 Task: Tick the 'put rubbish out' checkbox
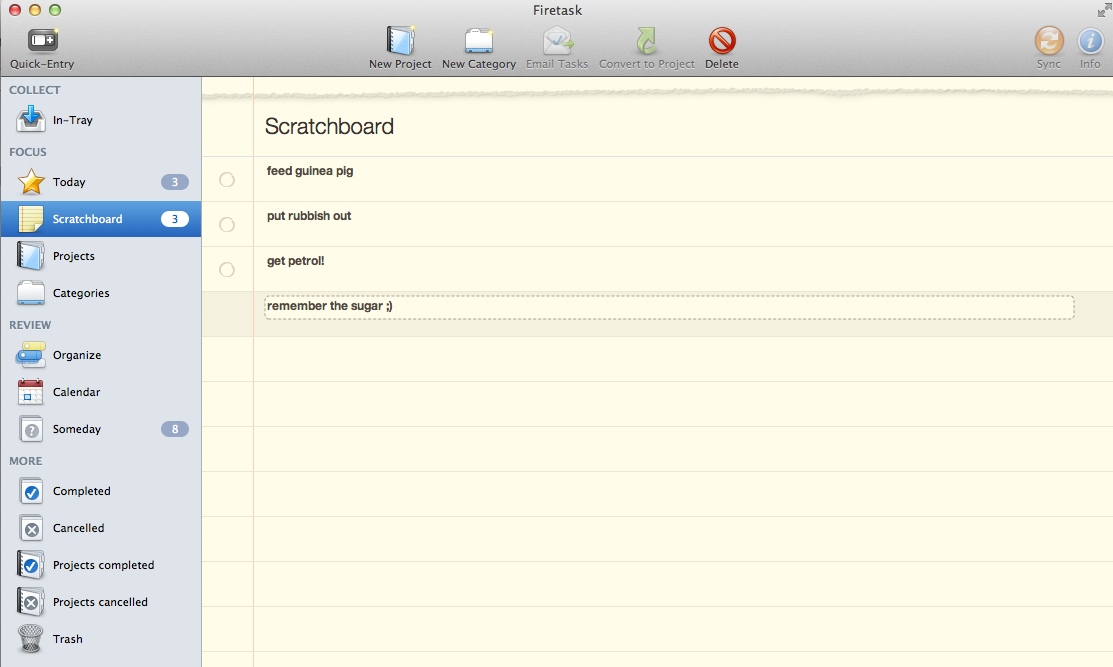227,225
